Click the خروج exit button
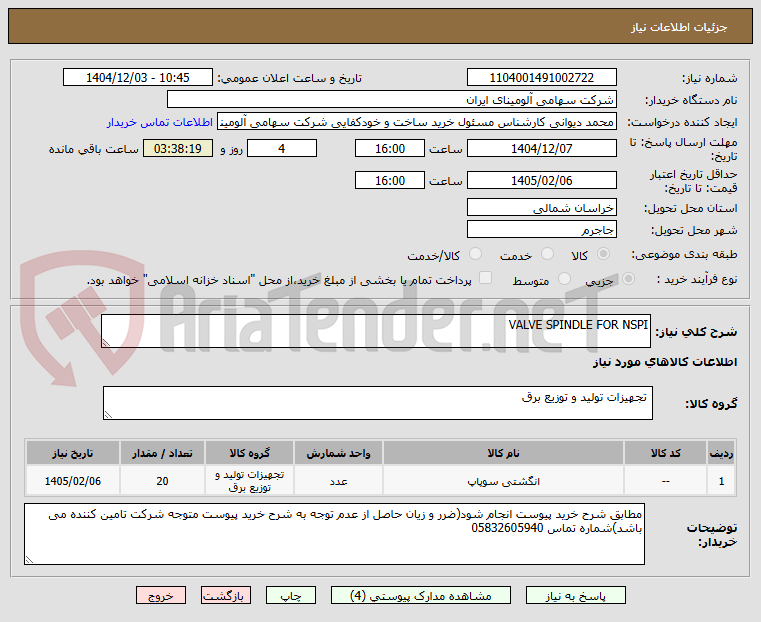Viewport: 761px width, 622px height. point(161,595)
